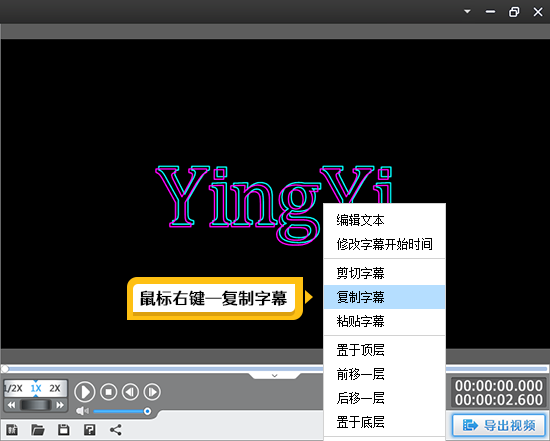Choose 修改字幕开始时间 from context menu

[384, 244]
